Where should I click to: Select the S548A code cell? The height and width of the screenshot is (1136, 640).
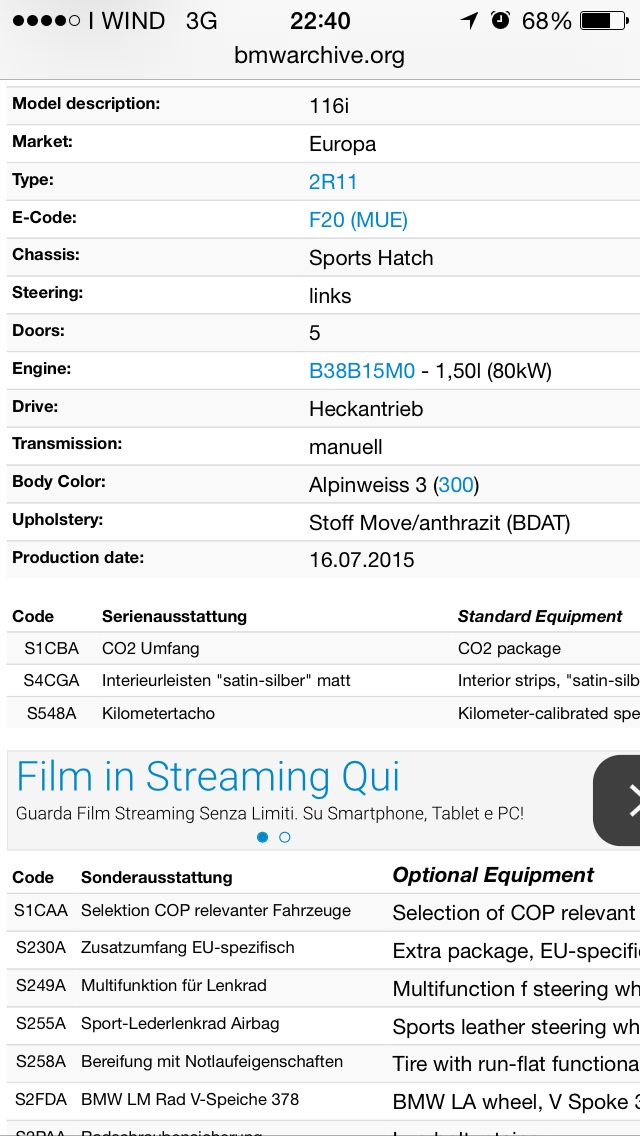click(x=51, y=714)
